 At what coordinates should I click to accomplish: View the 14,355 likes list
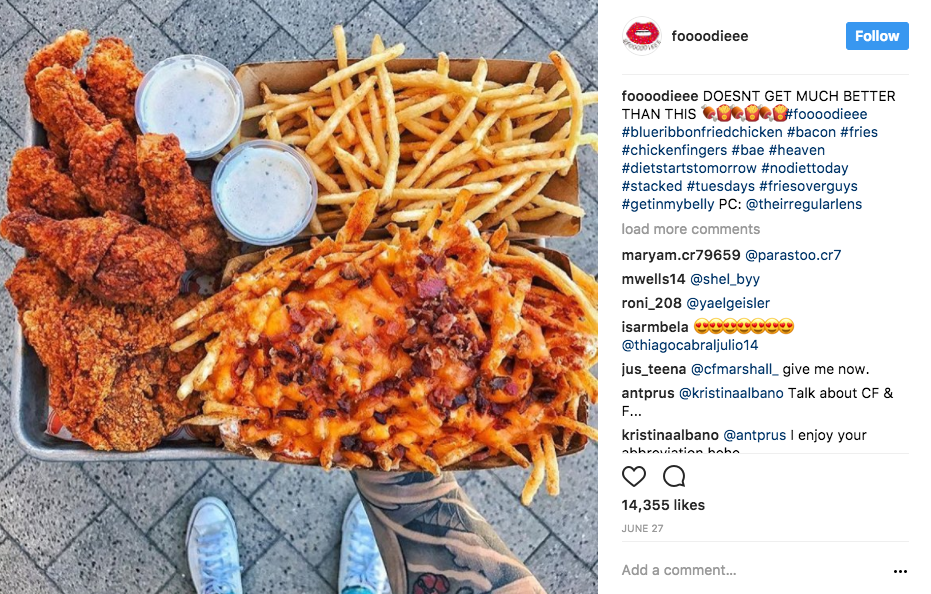tap(663, 505)
